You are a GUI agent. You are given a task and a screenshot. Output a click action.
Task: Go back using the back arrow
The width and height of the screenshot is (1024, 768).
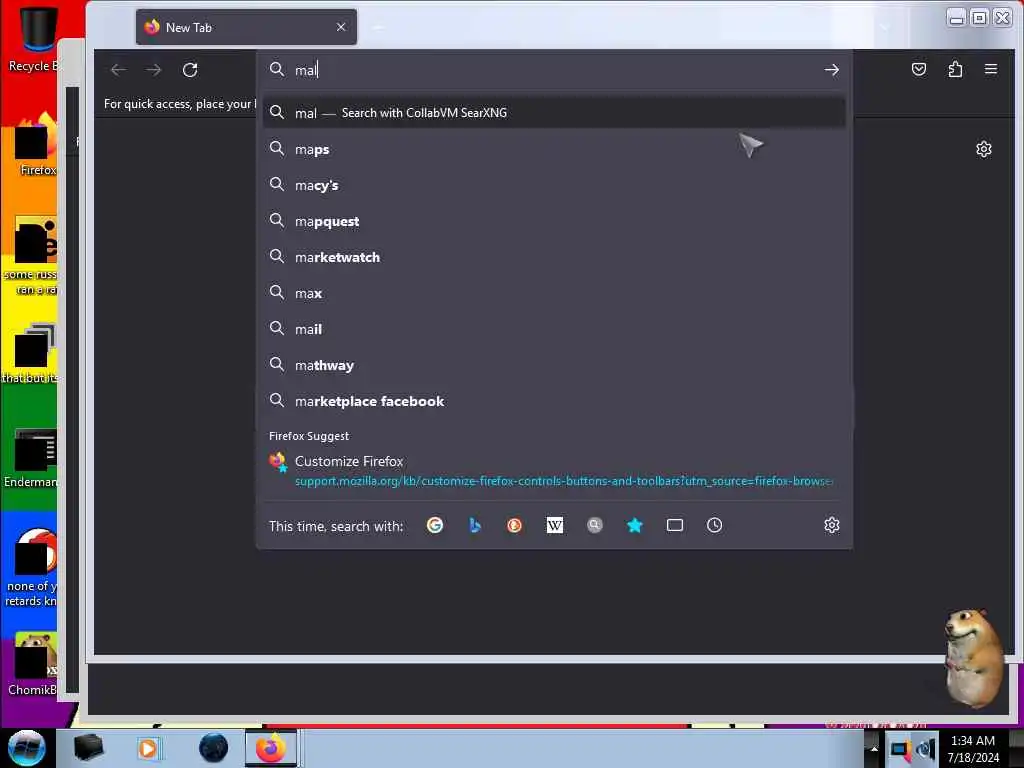tap(118, 69)
